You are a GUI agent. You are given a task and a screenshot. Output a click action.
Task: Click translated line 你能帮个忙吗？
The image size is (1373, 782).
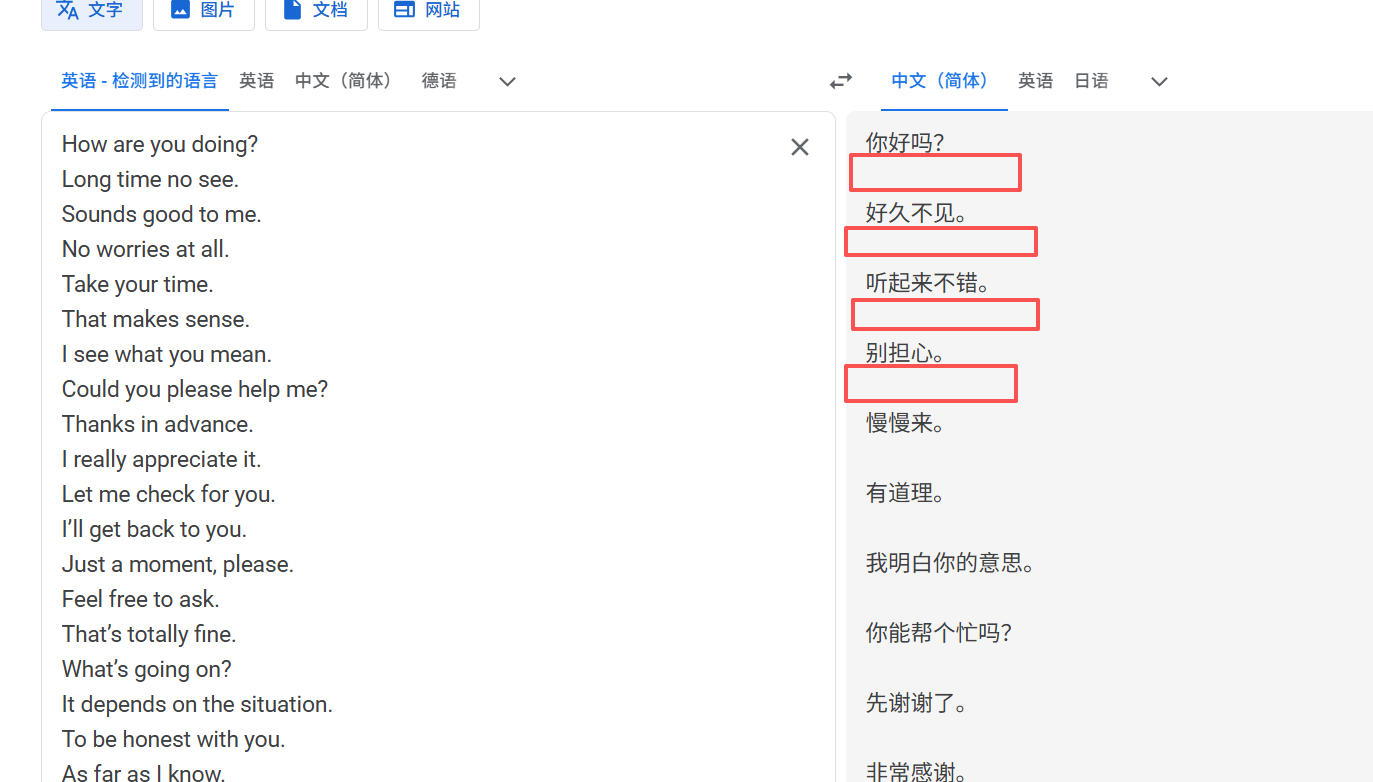pyautogui.click(x=939, y=633)
